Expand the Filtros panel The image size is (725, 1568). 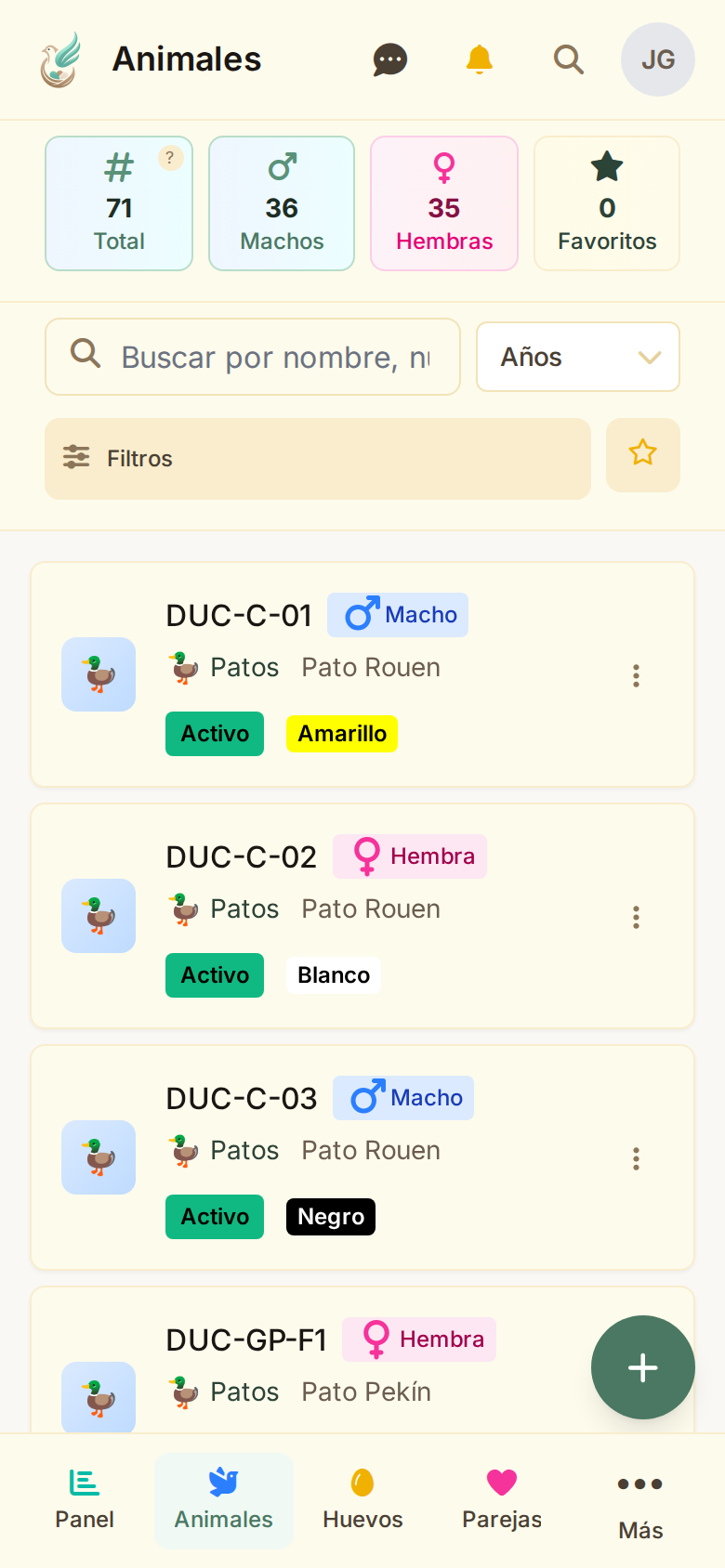(x=317, y=458)
